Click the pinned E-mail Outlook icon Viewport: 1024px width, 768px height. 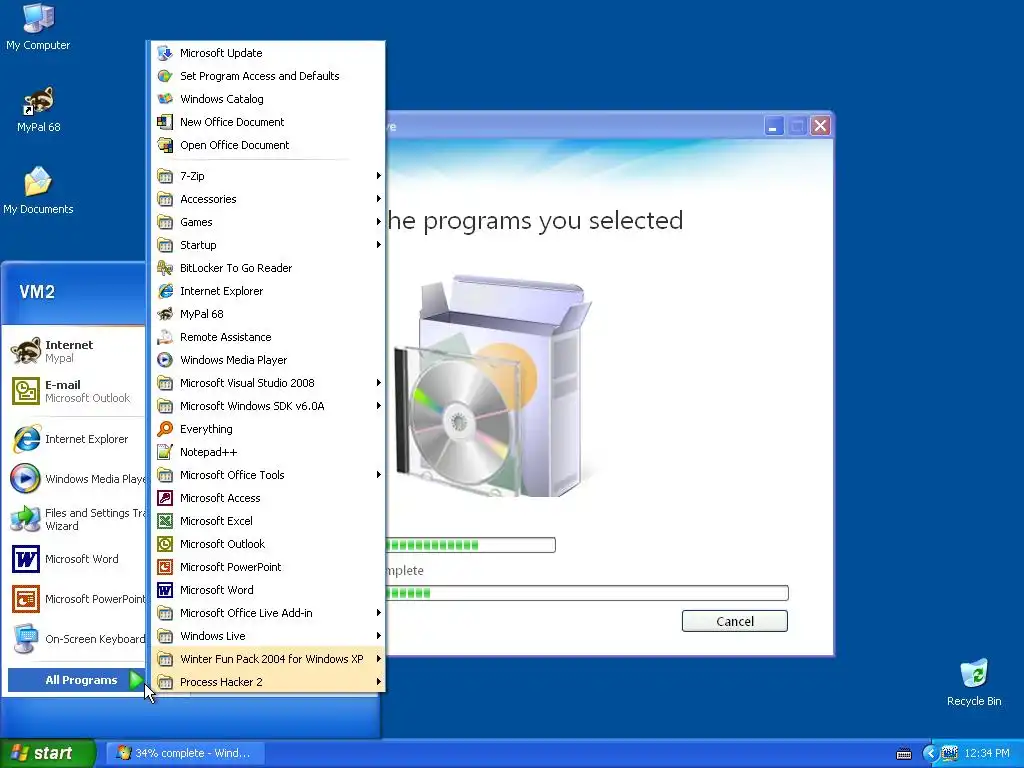point(26,391)
